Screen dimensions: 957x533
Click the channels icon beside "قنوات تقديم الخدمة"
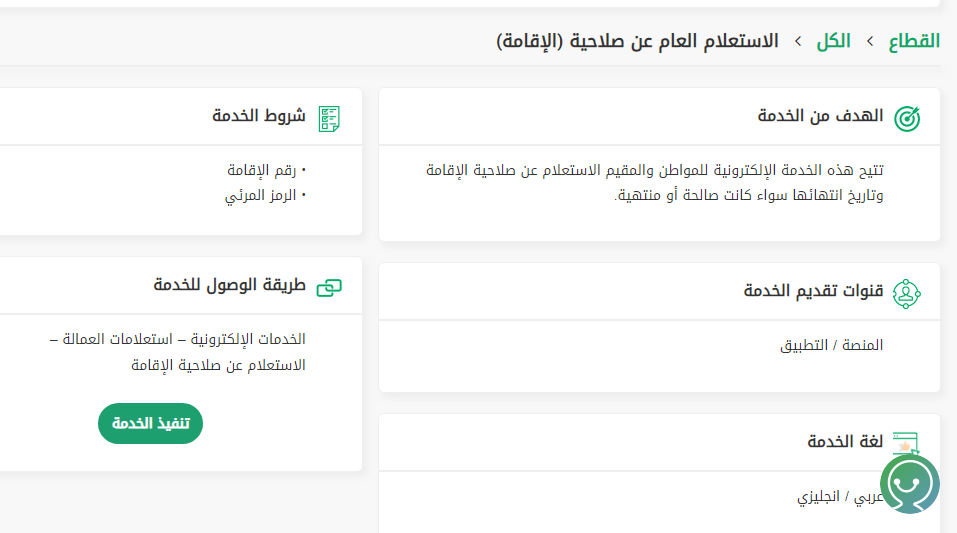(906, 293)
